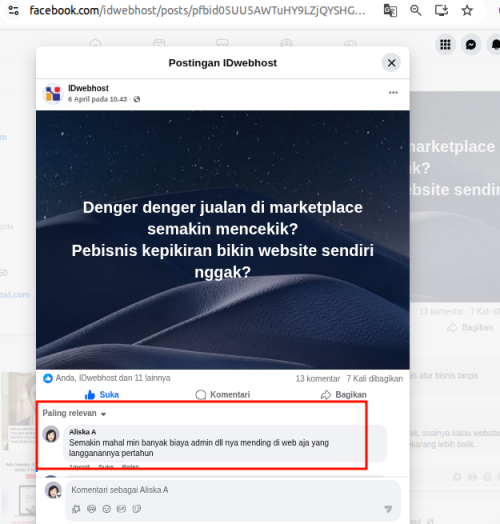This screenshot has height=524, width=500.
Task: Click the public globe audience icon
Action: tap(137, 99)
